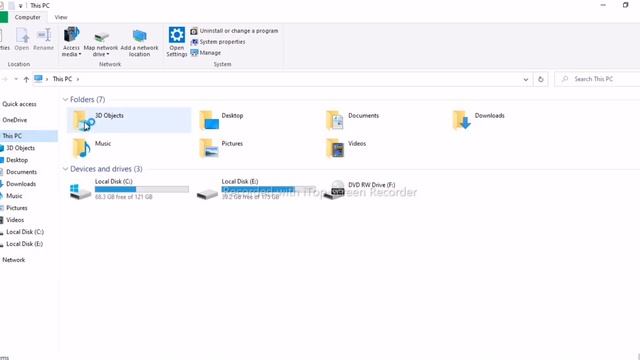This screenshot has height=360, width=640.
Task: Select DVD RW Drive (F:) icon
Action: (335, 190)
